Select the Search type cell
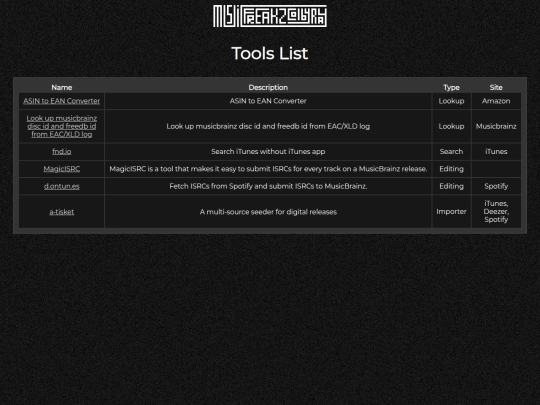 [x=451, y=152]
